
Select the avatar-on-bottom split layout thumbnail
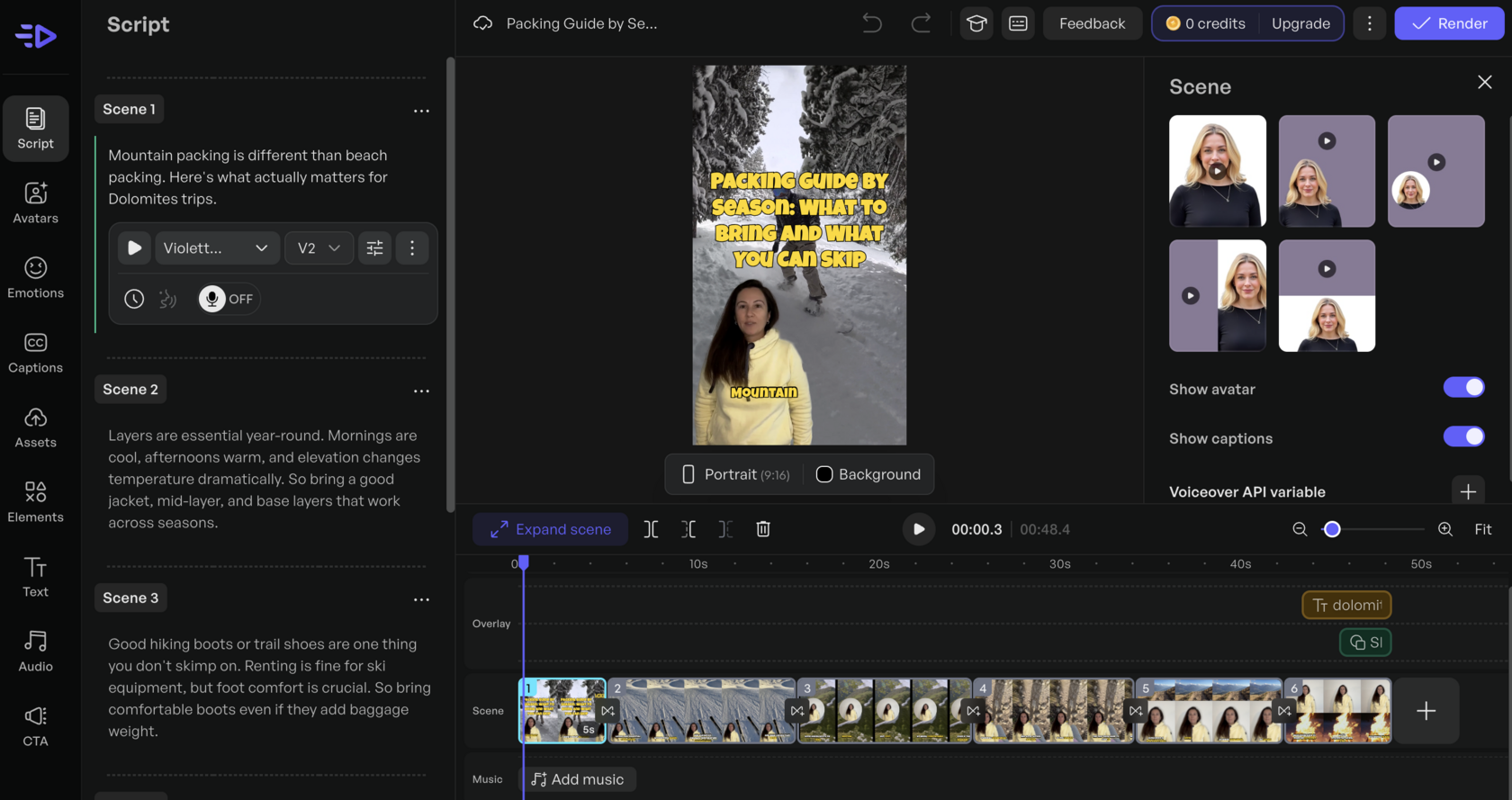tap(1327, 295)
